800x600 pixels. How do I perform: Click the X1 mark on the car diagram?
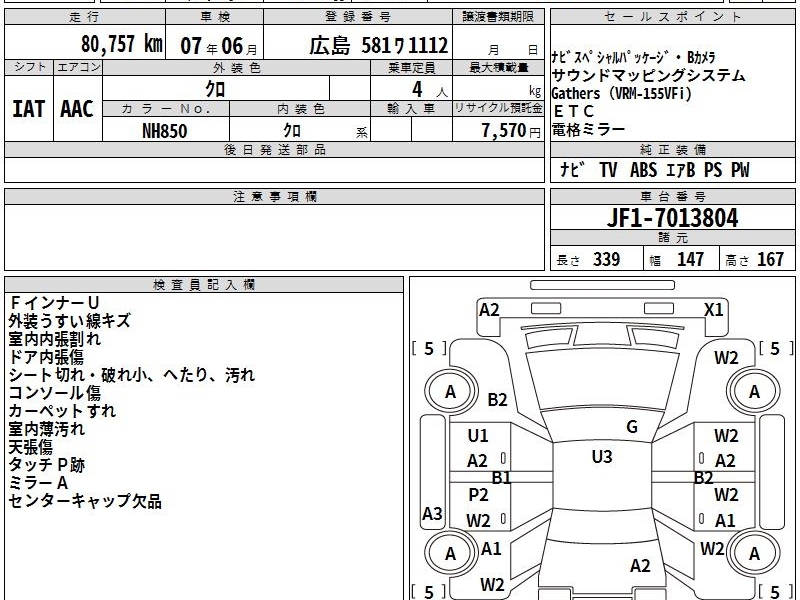point(713,310)
